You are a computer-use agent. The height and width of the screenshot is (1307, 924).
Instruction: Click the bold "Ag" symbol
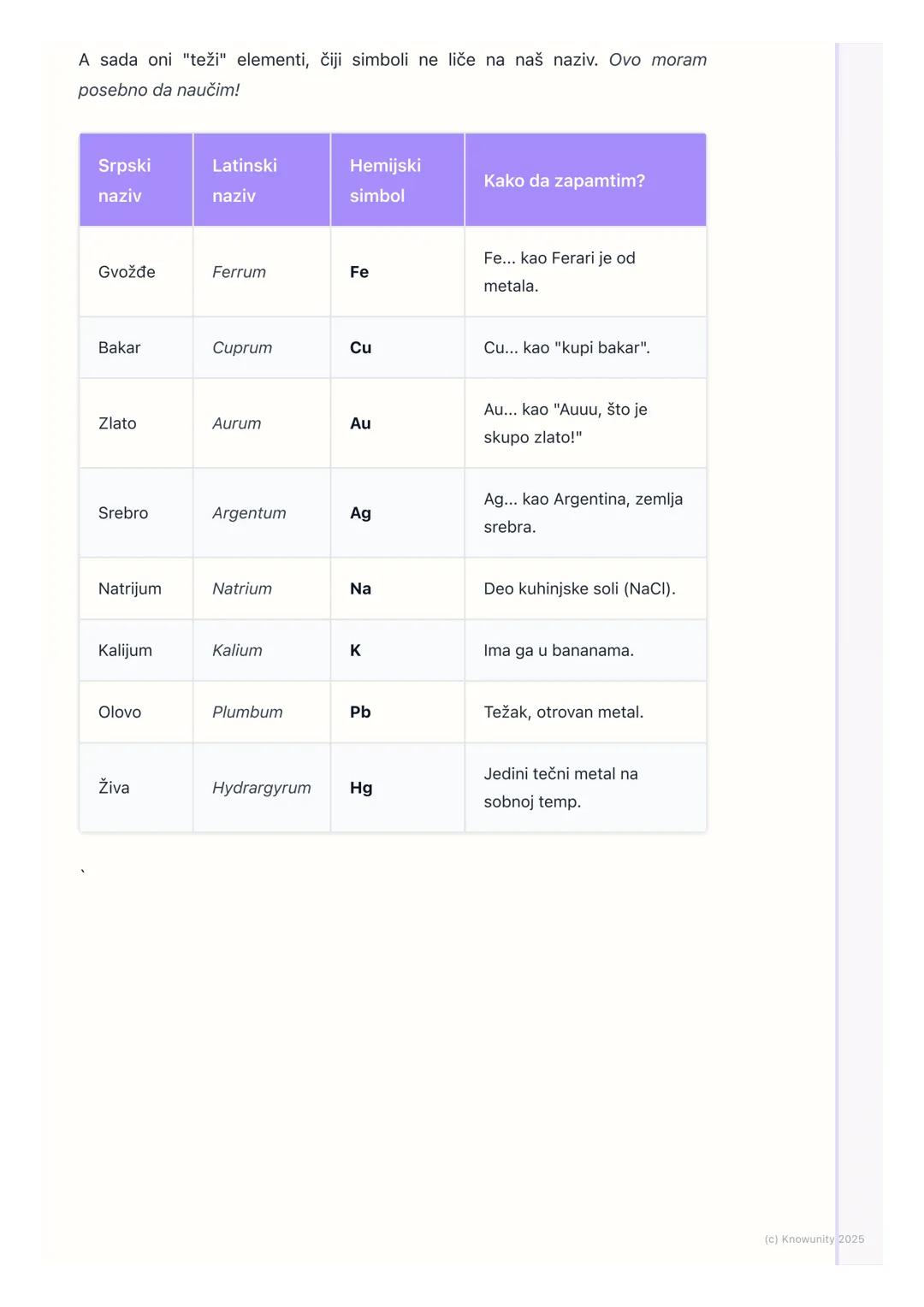360,513
